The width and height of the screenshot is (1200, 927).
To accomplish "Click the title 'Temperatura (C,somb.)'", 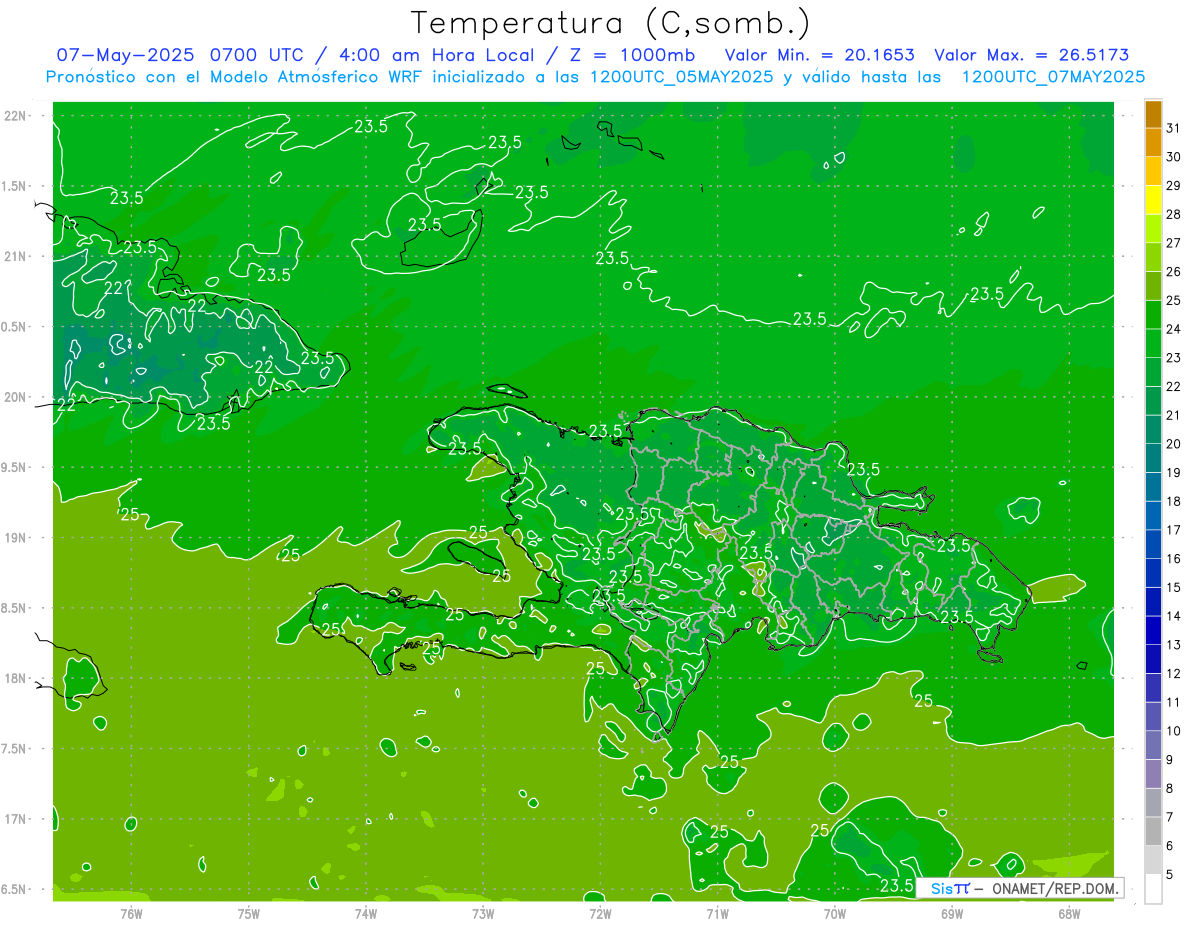I will (611, 23).
